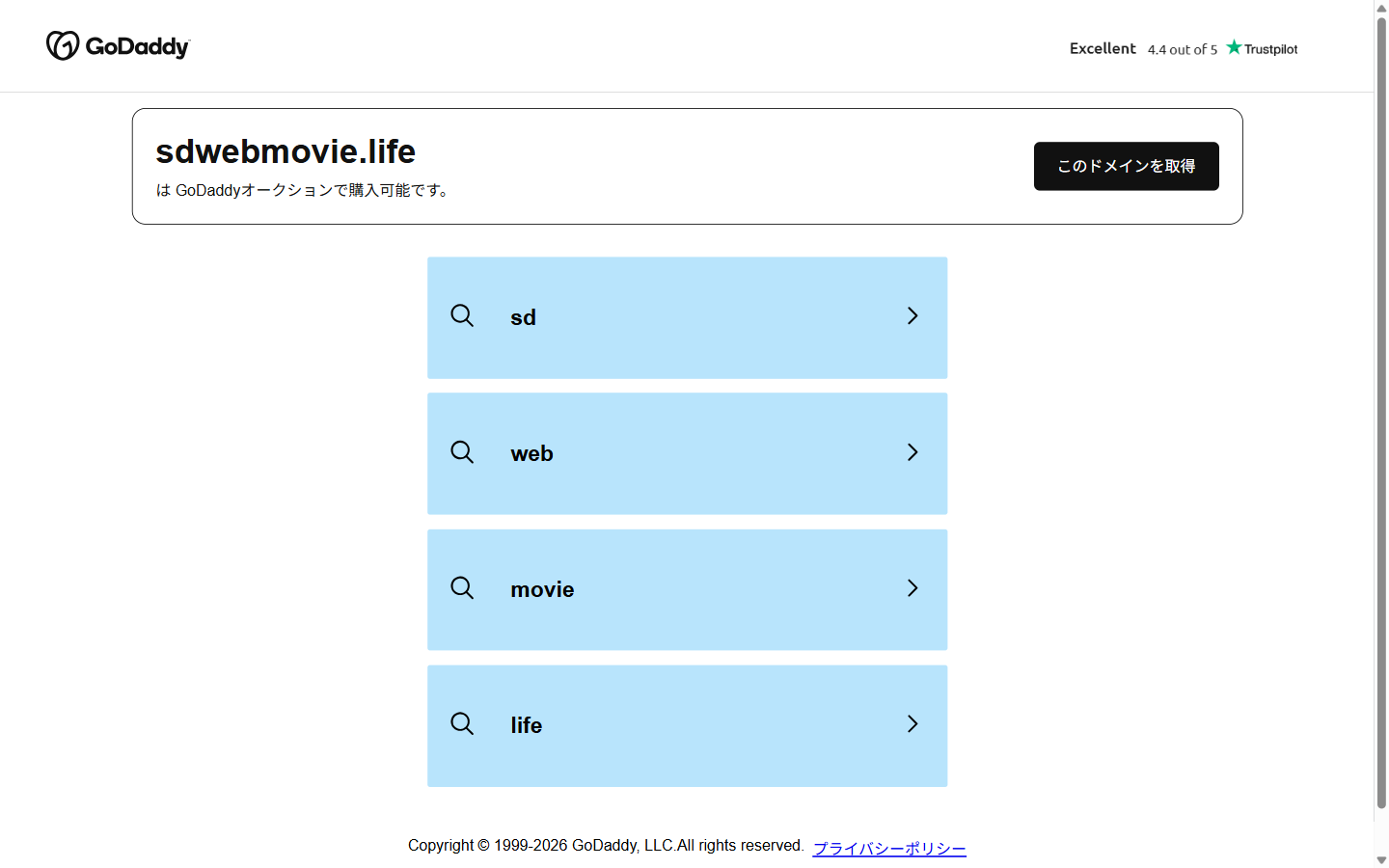
Task: Open the chevron arrow on the "movie" row
Action: (x=912, y=588)
